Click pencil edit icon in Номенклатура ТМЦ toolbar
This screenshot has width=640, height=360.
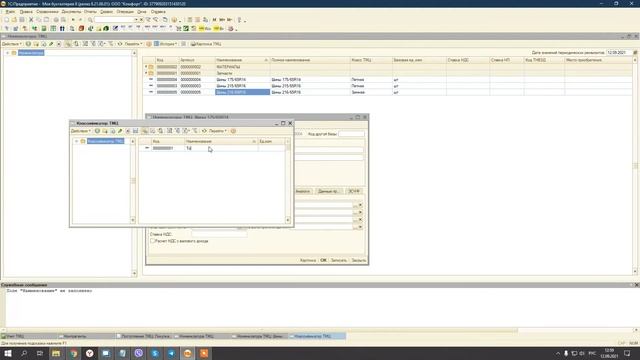(51, 44)
